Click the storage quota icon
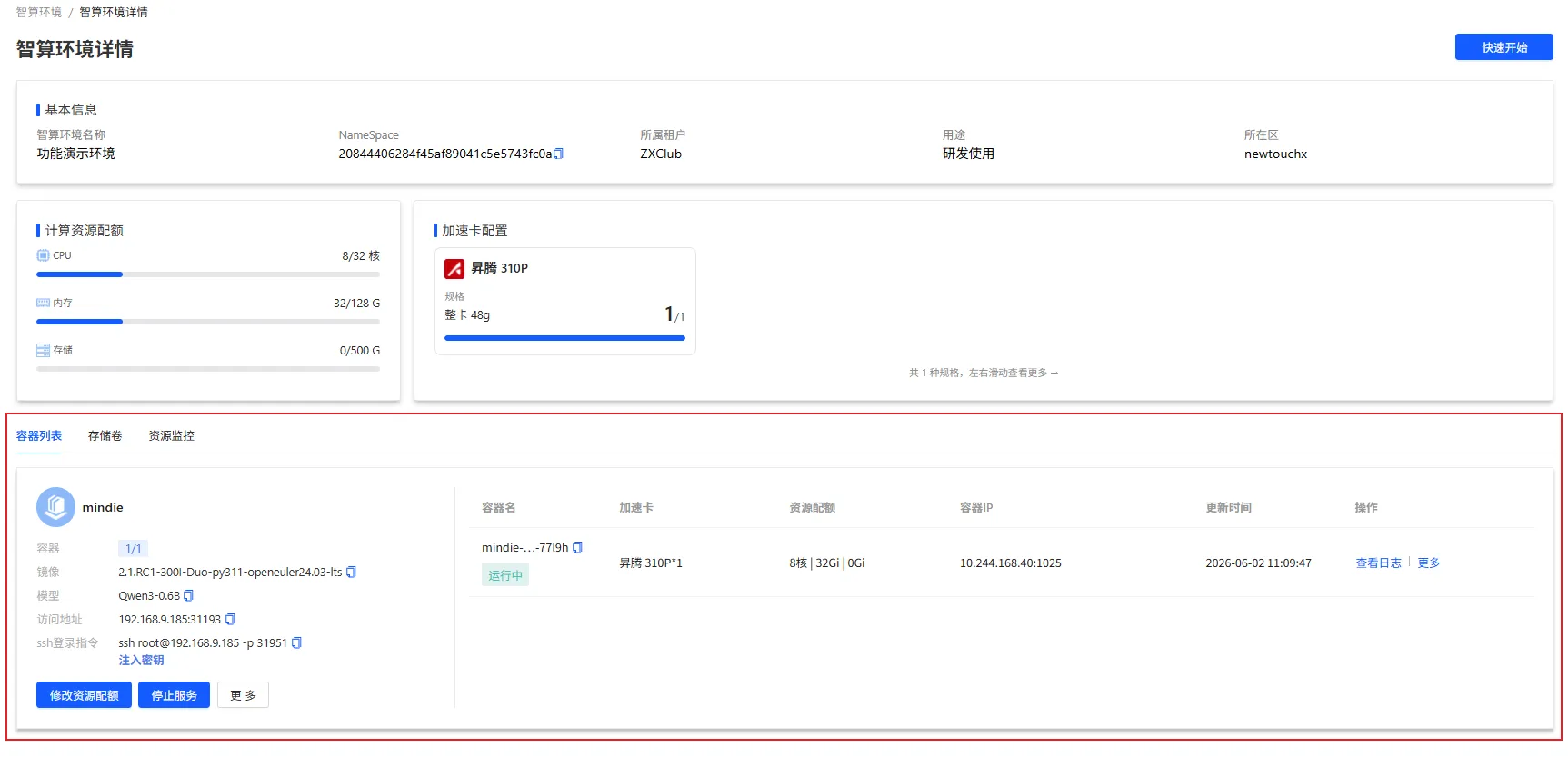Viewport: 1568px width, 757px height. (x=43, y=350)
